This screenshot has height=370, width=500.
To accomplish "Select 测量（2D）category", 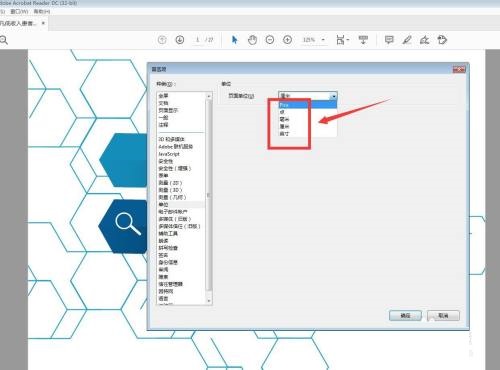I will pos(170,183).
